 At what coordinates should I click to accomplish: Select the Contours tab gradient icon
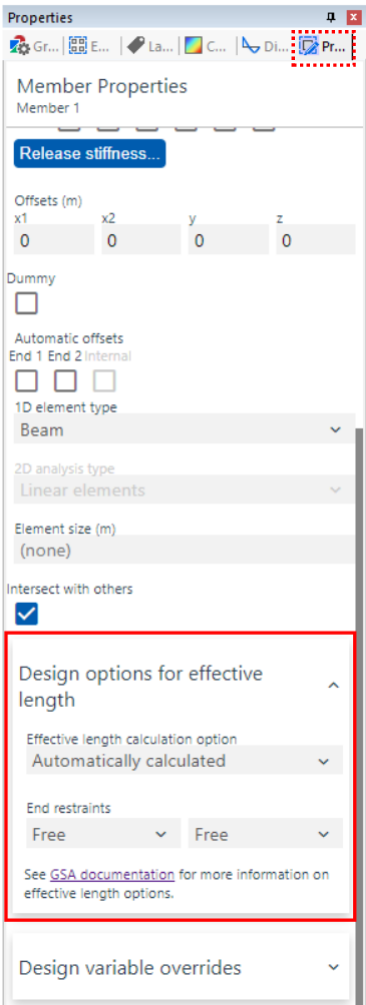pyautogui.click(x=194, y=46)
